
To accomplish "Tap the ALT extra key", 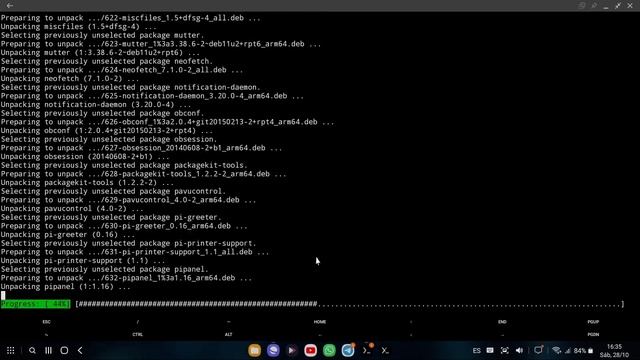I will tap(229, 334).
